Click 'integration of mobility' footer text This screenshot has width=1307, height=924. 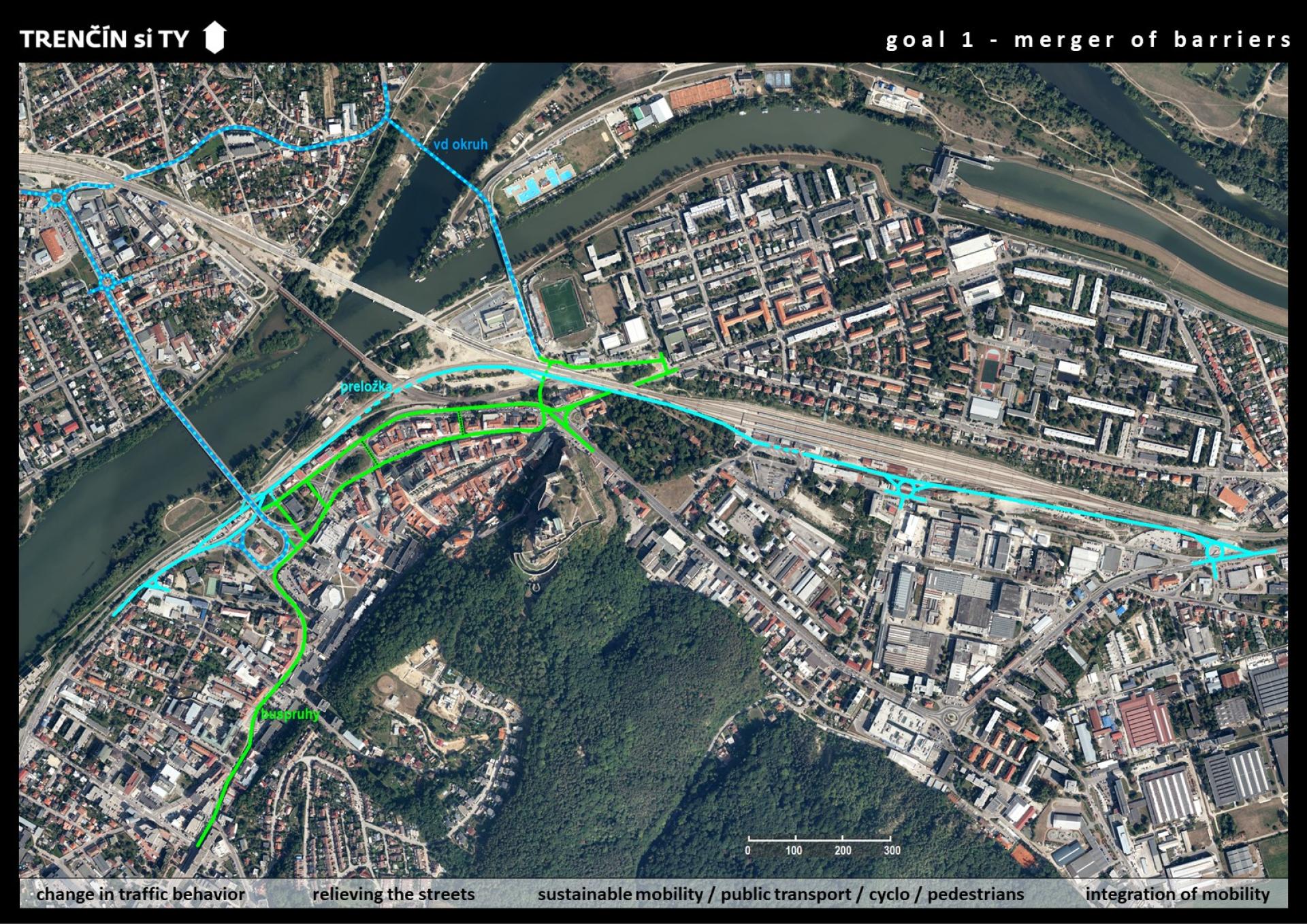pos(1177,894)
